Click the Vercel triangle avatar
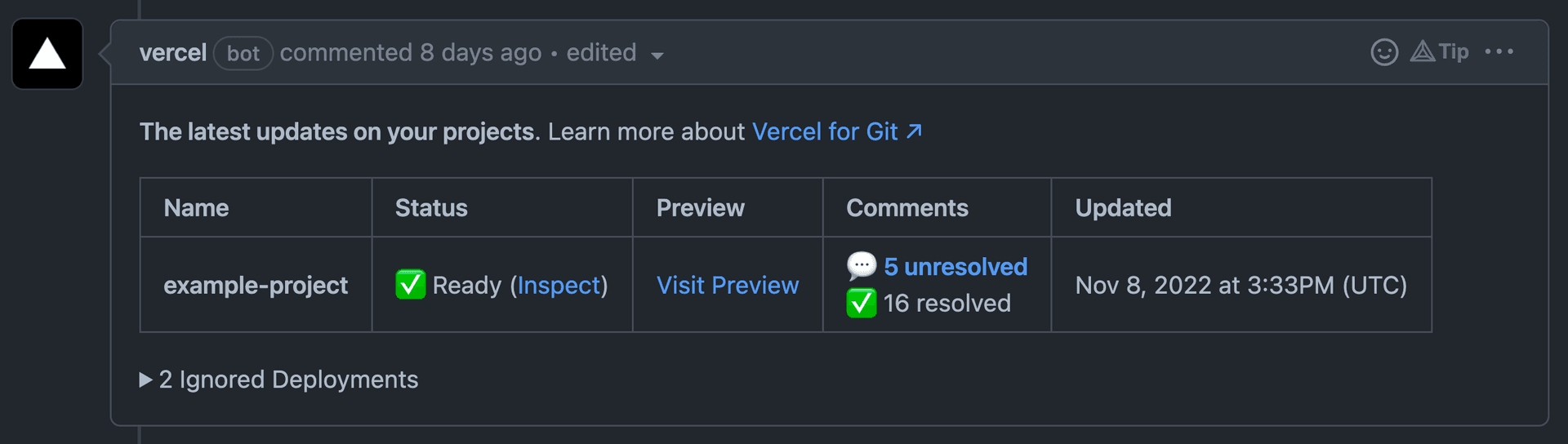The width and height of the screenshot is (1568, 444). point(47,54)
